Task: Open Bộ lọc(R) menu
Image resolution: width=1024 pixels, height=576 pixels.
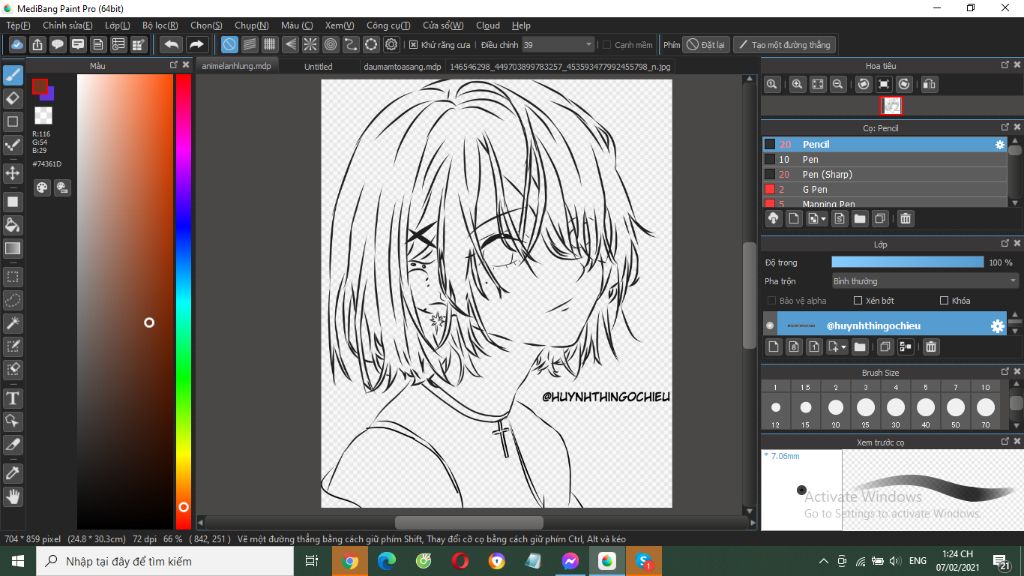Action: (160, 25)
